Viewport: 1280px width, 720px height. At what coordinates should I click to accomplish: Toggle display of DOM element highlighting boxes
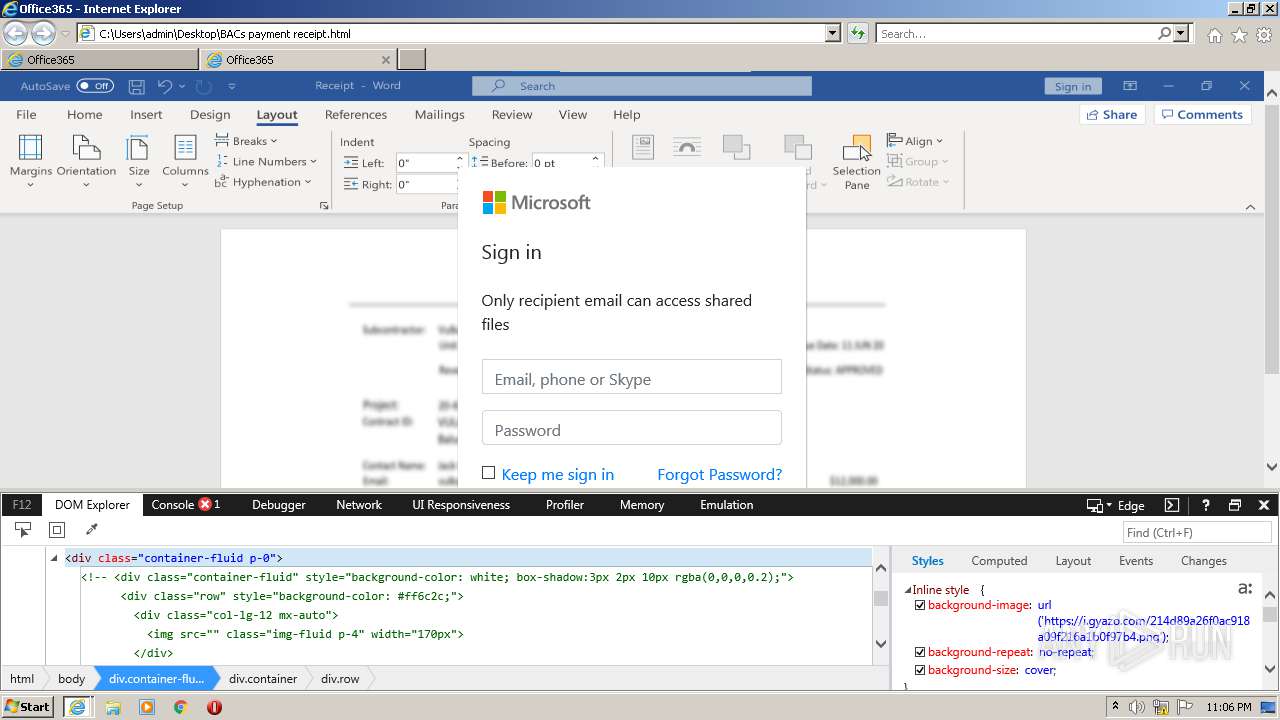coord(57,530)
